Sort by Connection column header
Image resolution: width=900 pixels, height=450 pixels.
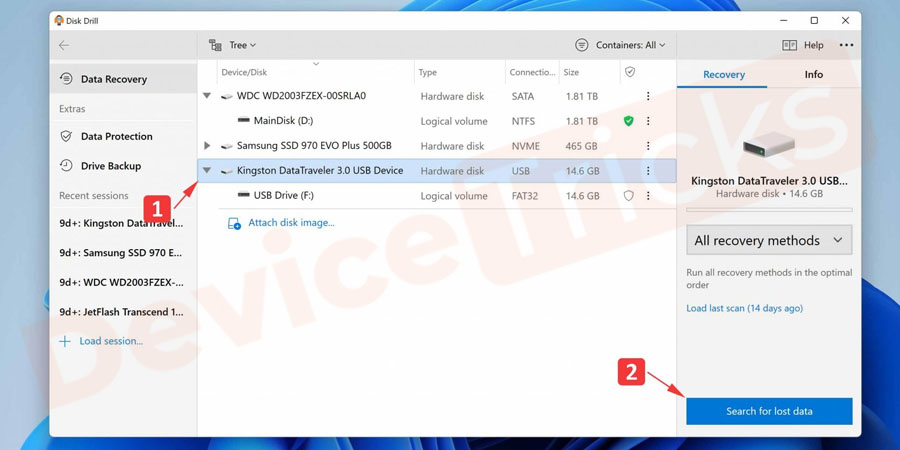pyautogui.click(x=533, y=72)
